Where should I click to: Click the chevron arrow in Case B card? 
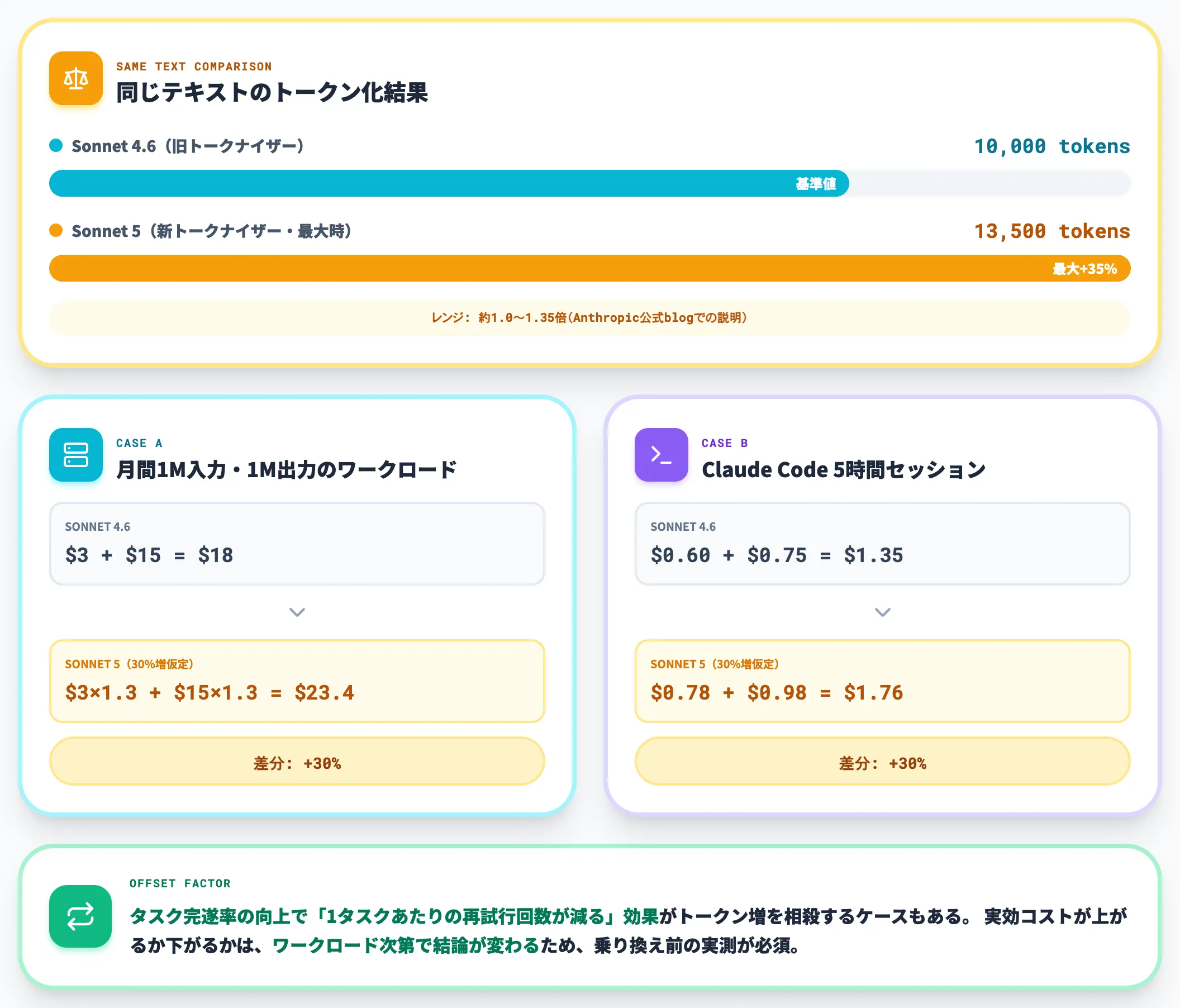(x=883, y=612)
